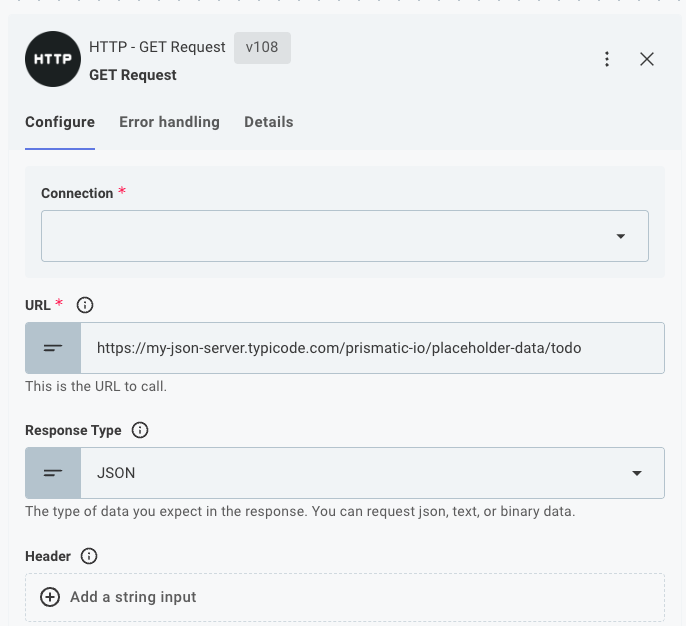Expand the Response Type JSON dropdown
This screenshot has height=626, width=686.
pos(372,473)
